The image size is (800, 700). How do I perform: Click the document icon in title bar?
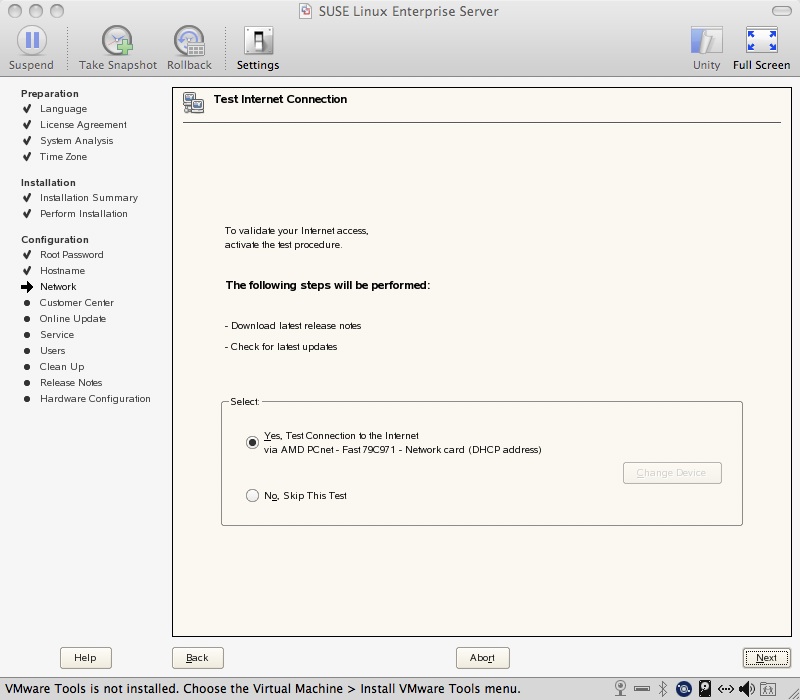[x=305, y=11]
